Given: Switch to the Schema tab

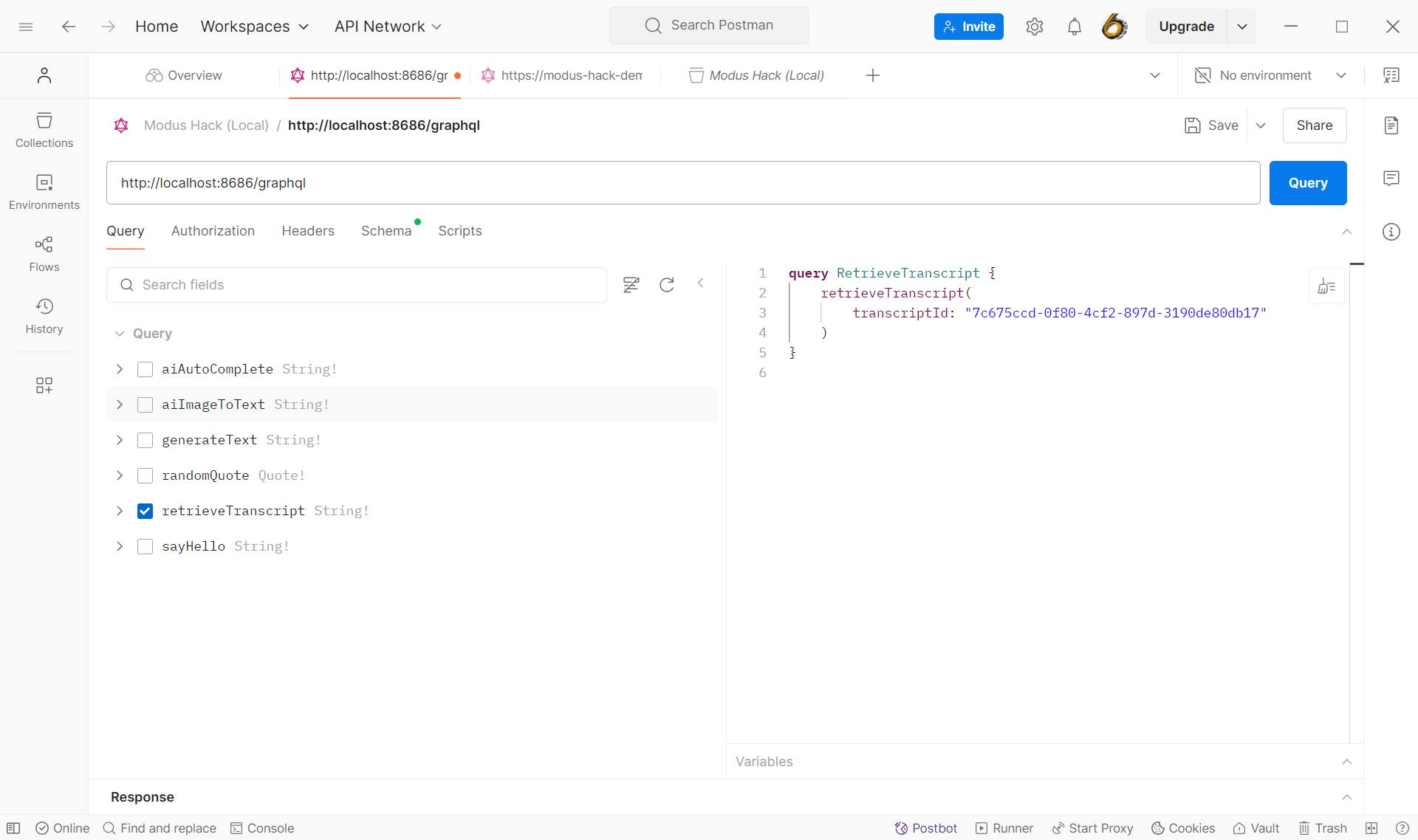Looking at the screenshot, I should (x=387, y=231).
